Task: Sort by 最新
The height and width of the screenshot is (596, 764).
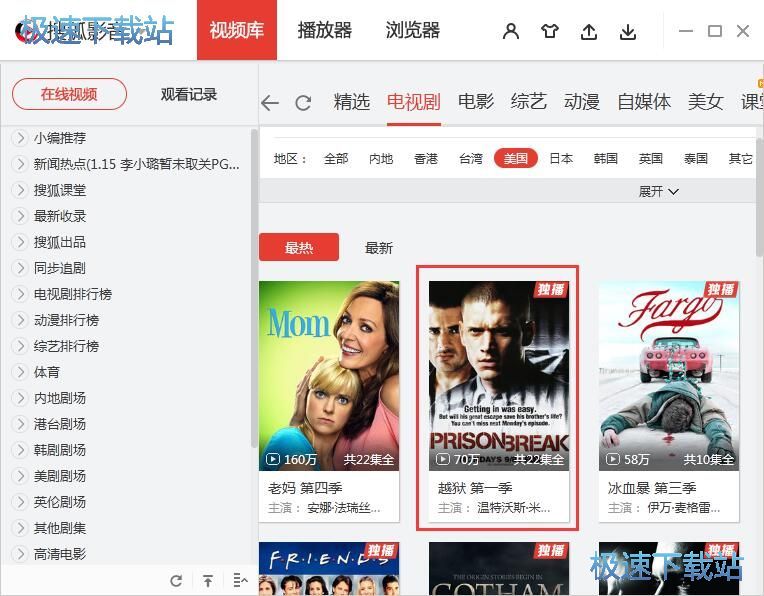Action: tap(379, 248)
